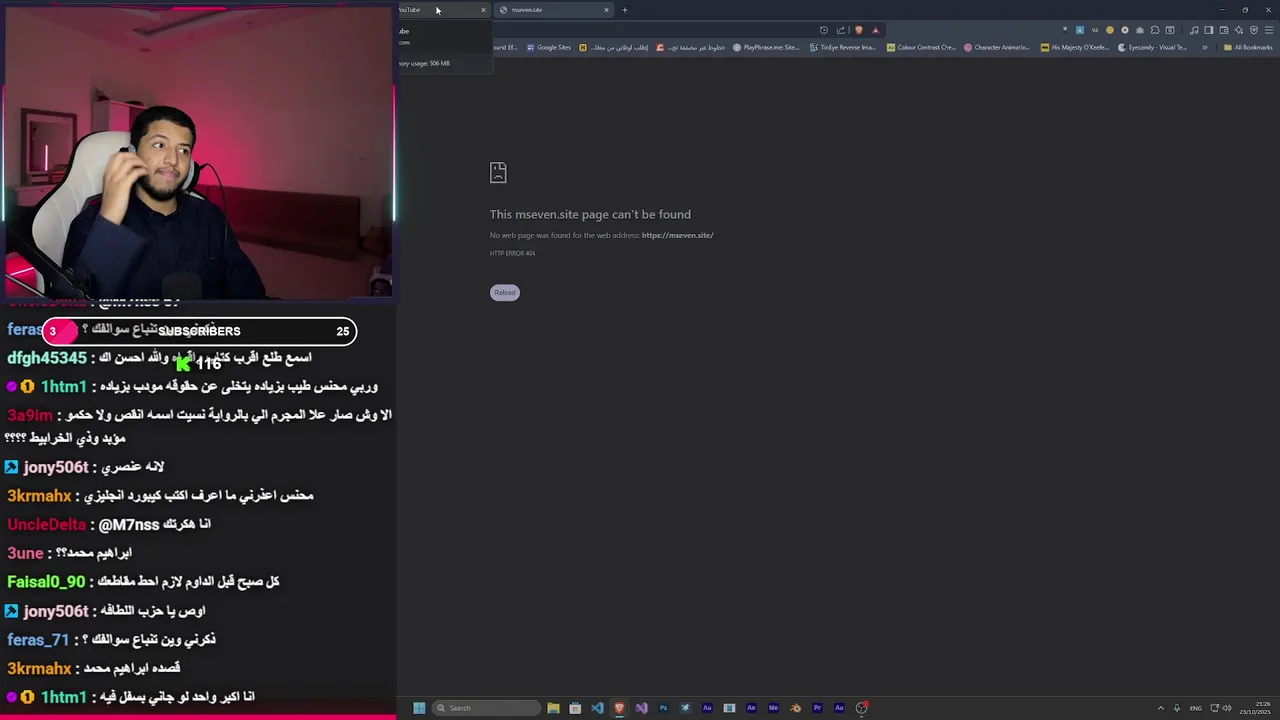Viewport: 1280px width, 720px height.
Task: Close the mseven.site tab
Action: (x=606, y=10)
